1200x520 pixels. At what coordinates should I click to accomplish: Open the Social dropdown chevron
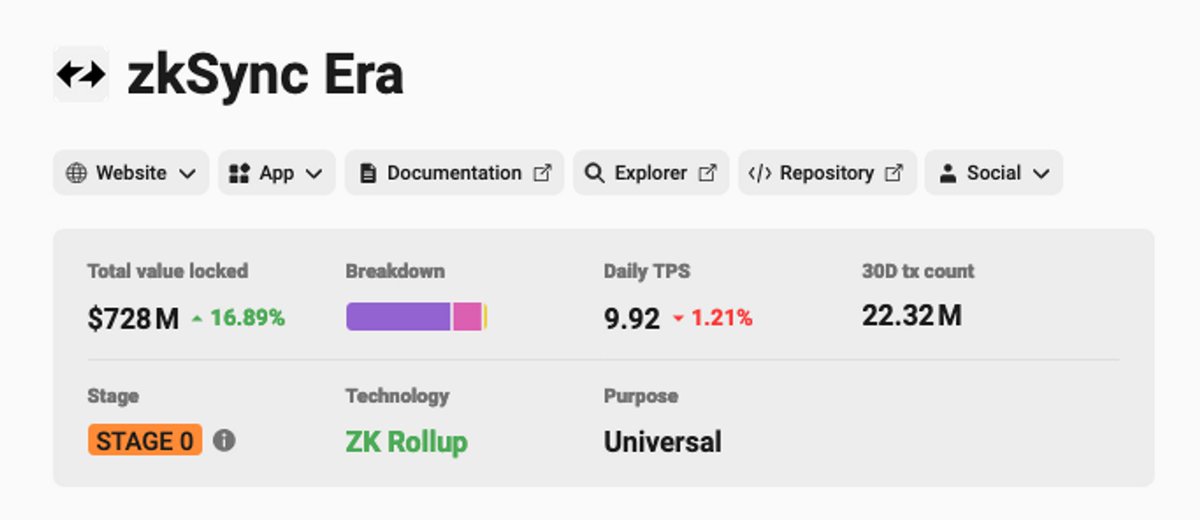coord(1041,174)
